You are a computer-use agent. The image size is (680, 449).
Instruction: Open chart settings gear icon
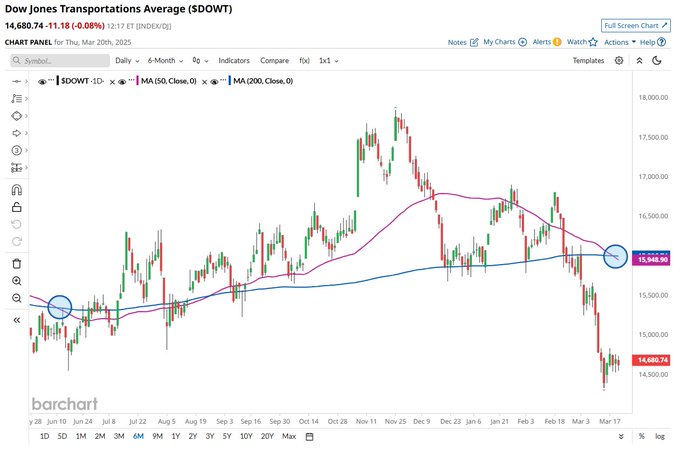(619, 60)
